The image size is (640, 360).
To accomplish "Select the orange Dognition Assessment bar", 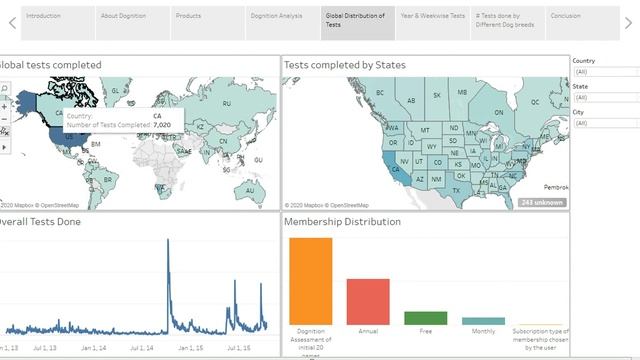I will 311,281.
